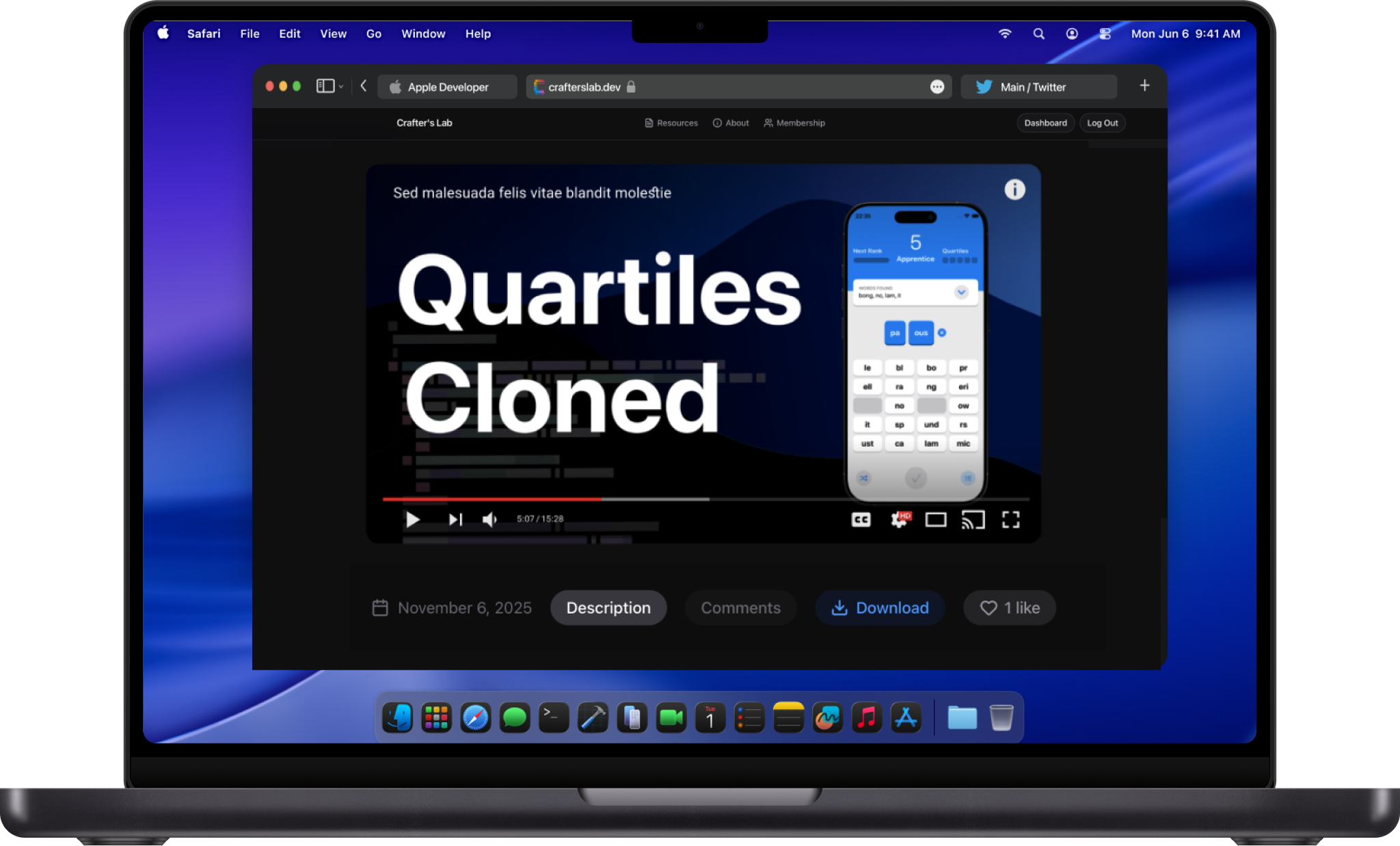Open the File menu
This screenshot has height=846, width=1400.
pyautogui.click(x=250, y=34)
